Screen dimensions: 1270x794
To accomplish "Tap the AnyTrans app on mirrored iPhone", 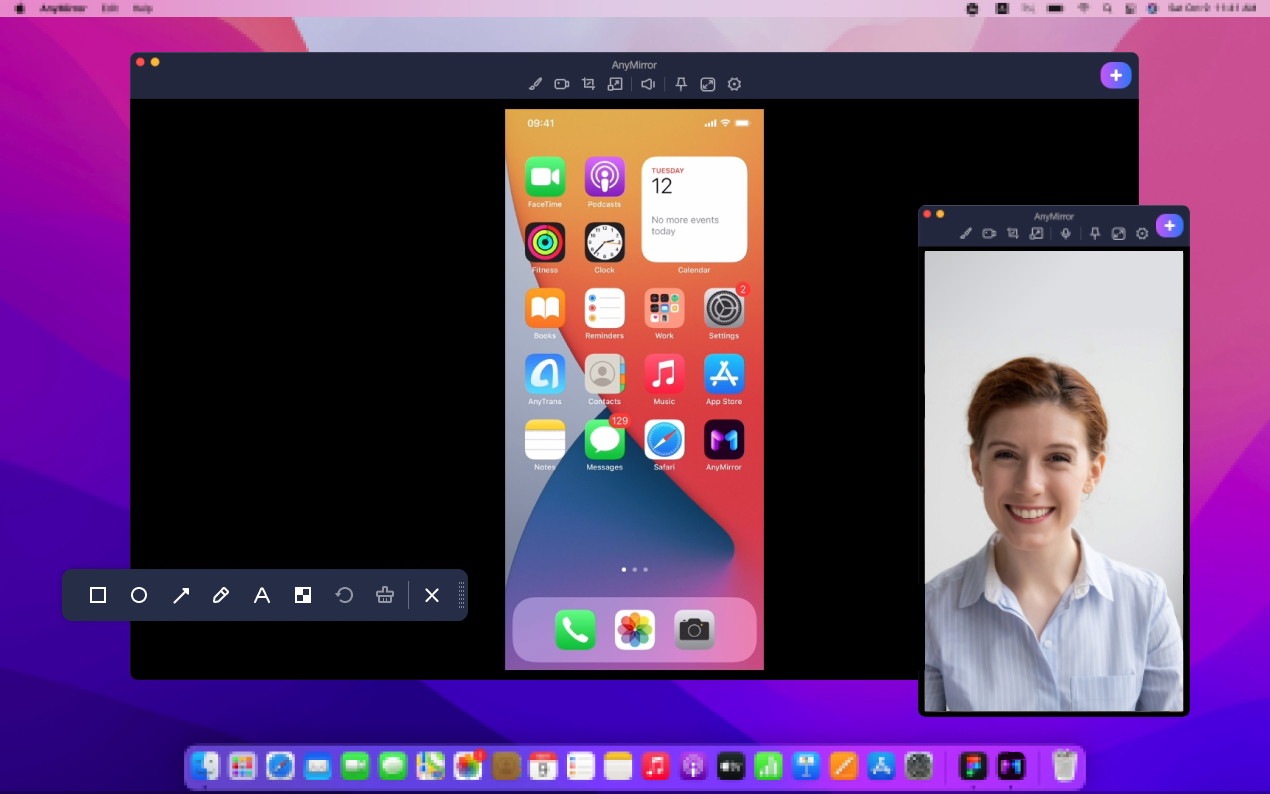I will 545,374.
